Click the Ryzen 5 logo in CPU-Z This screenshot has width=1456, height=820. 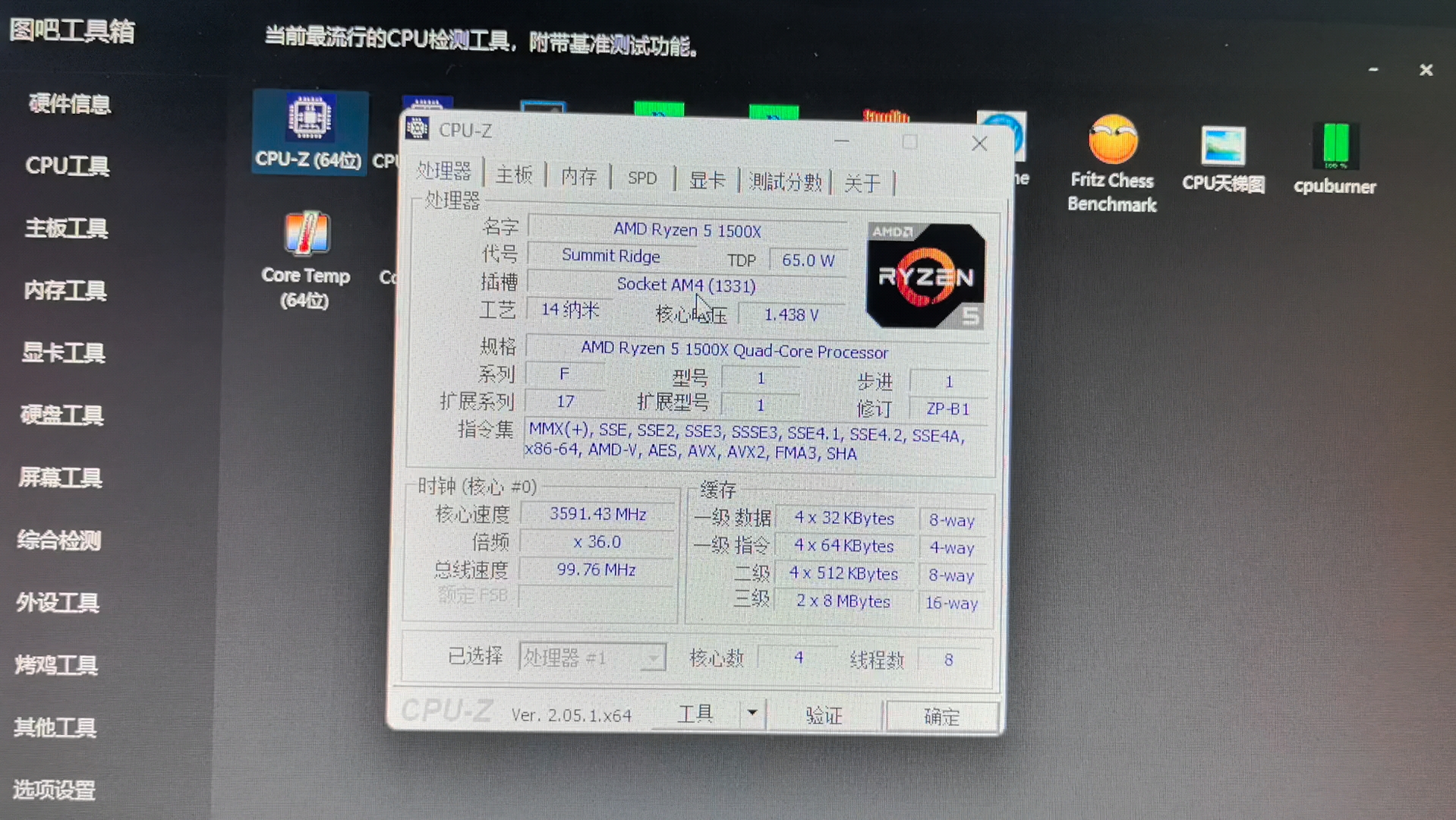tap(925, 276)
